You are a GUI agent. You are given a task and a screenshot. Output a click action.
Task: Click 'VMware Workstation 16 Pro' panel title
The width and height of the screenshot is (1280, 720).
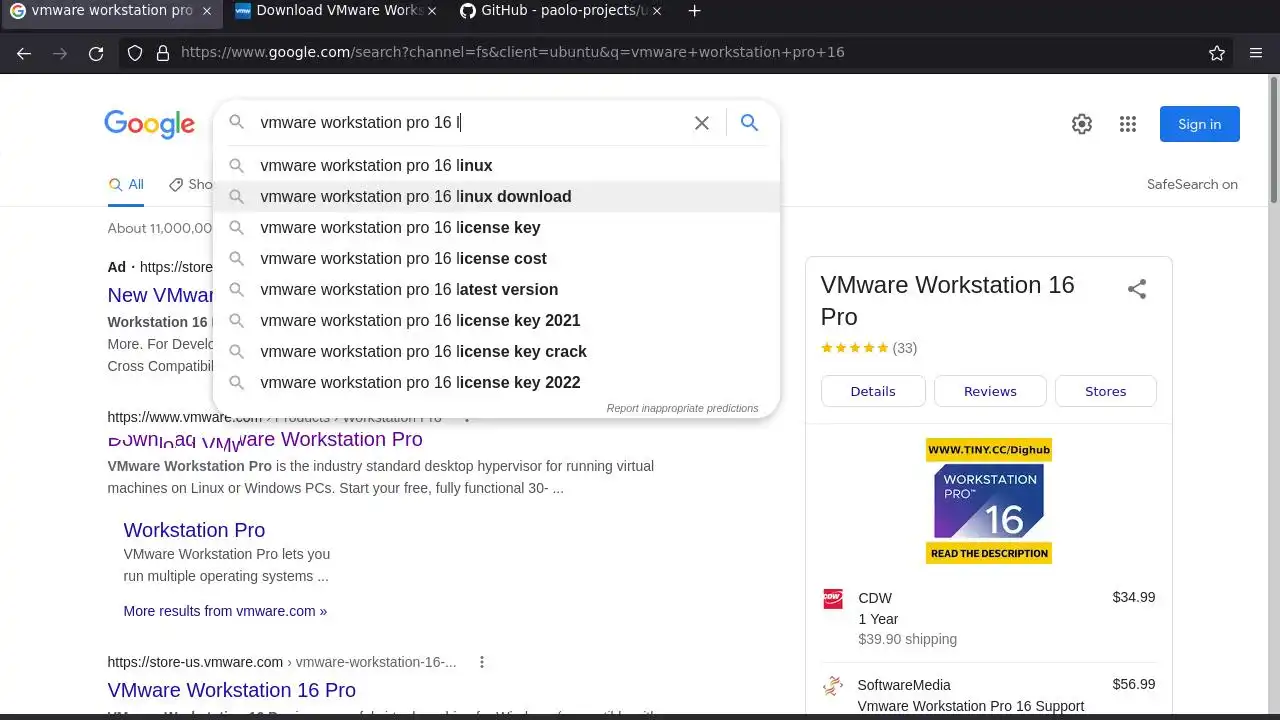click(947, 300)
